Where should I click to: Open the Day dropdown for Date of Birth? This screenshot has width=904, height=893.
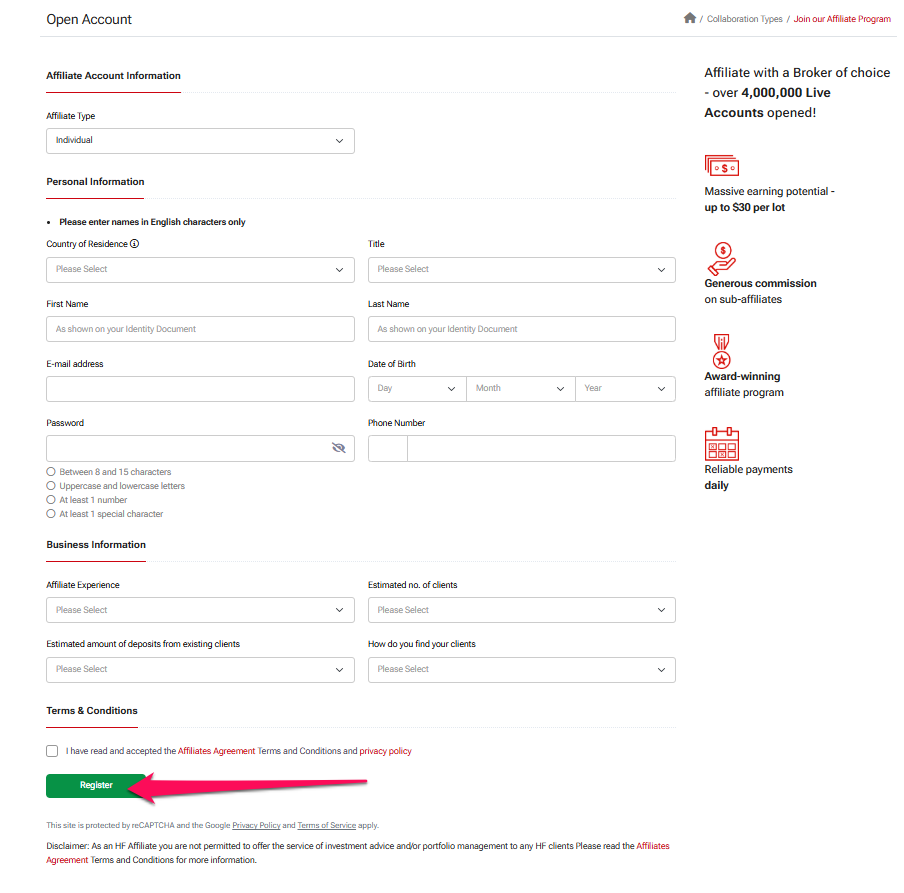coord(417,388)
